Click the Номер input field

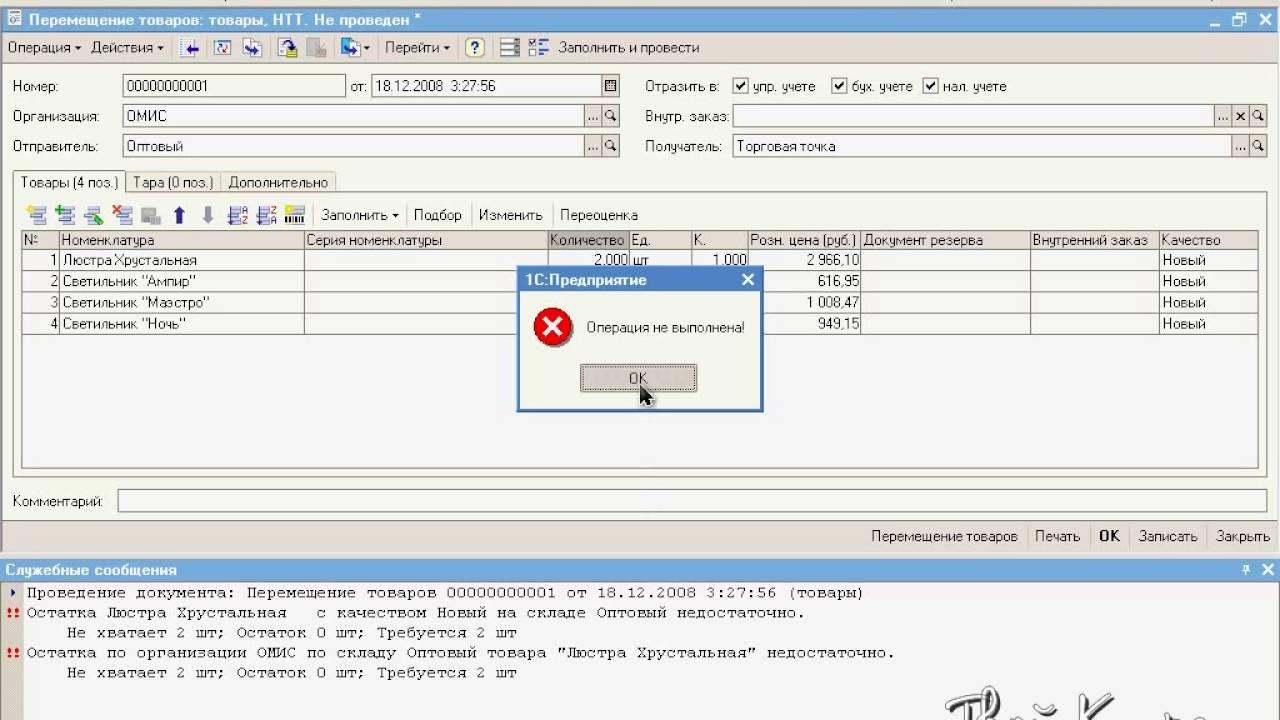click(234, 86)
